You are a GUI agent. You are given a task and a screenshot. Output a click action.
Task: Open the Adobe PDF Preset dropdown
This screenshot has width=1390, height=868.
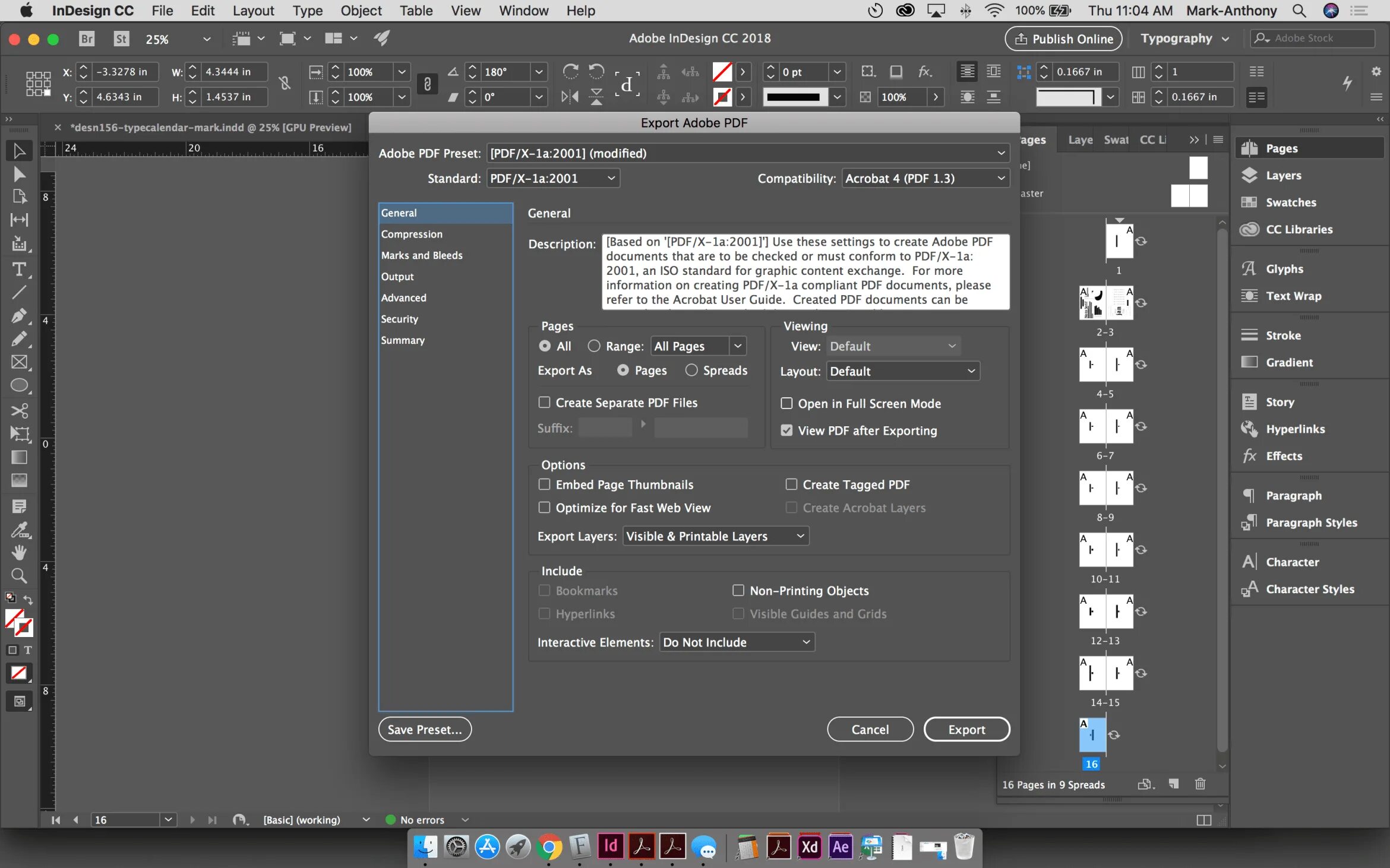click(x=747, y=153)
